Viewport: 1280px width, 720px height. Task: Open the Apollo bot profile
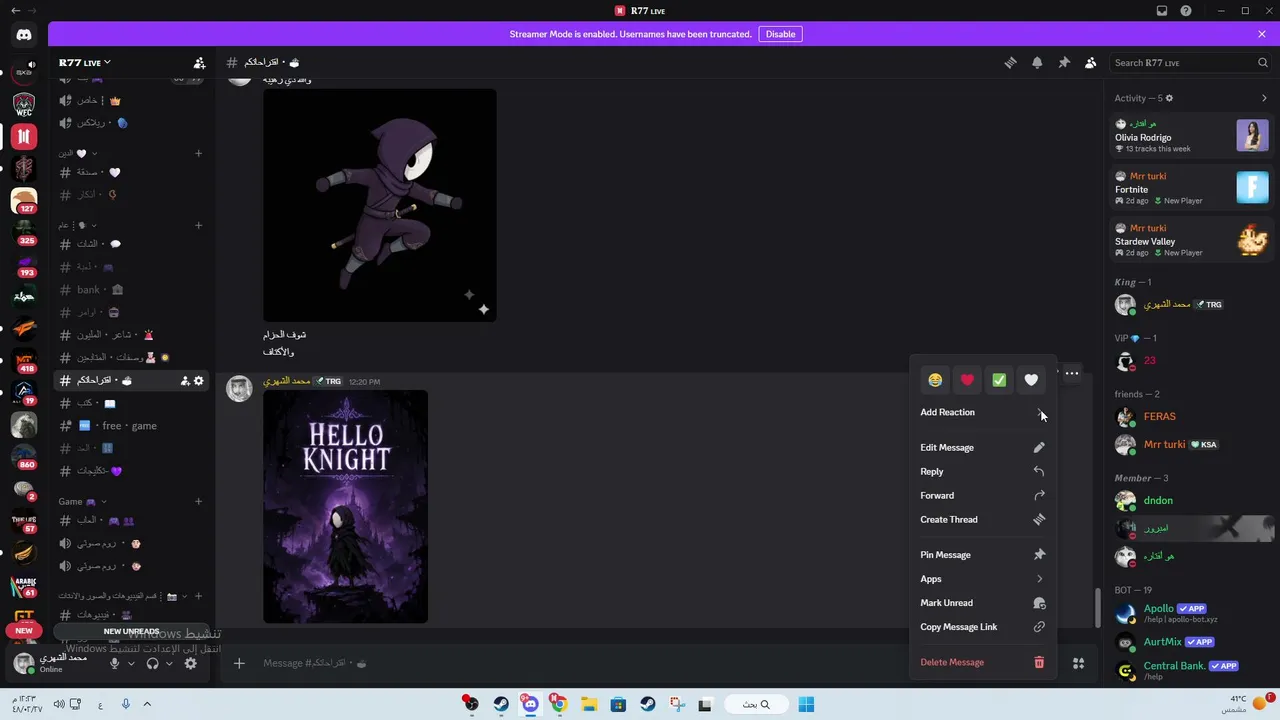click(x=1191, y=613)
